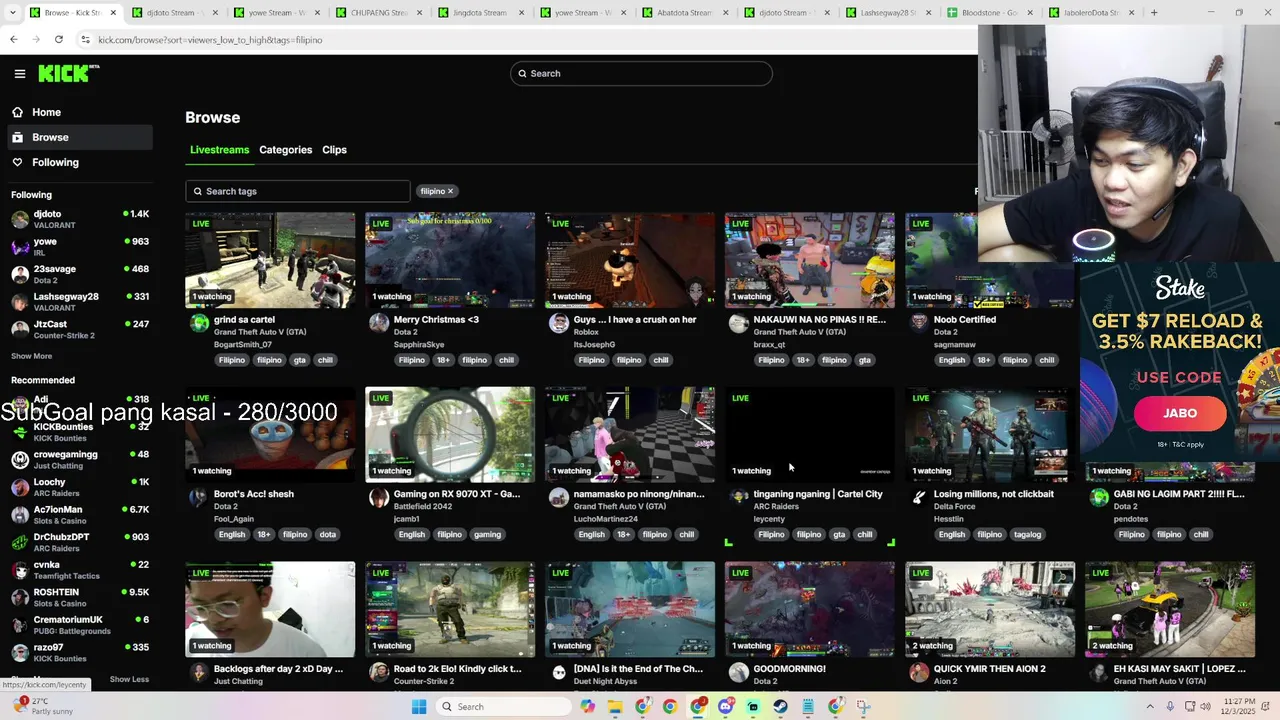Screen dimensions: 1280x720
Task: Open the ROSHTEIN recommended channel
Action: (78, 597)
